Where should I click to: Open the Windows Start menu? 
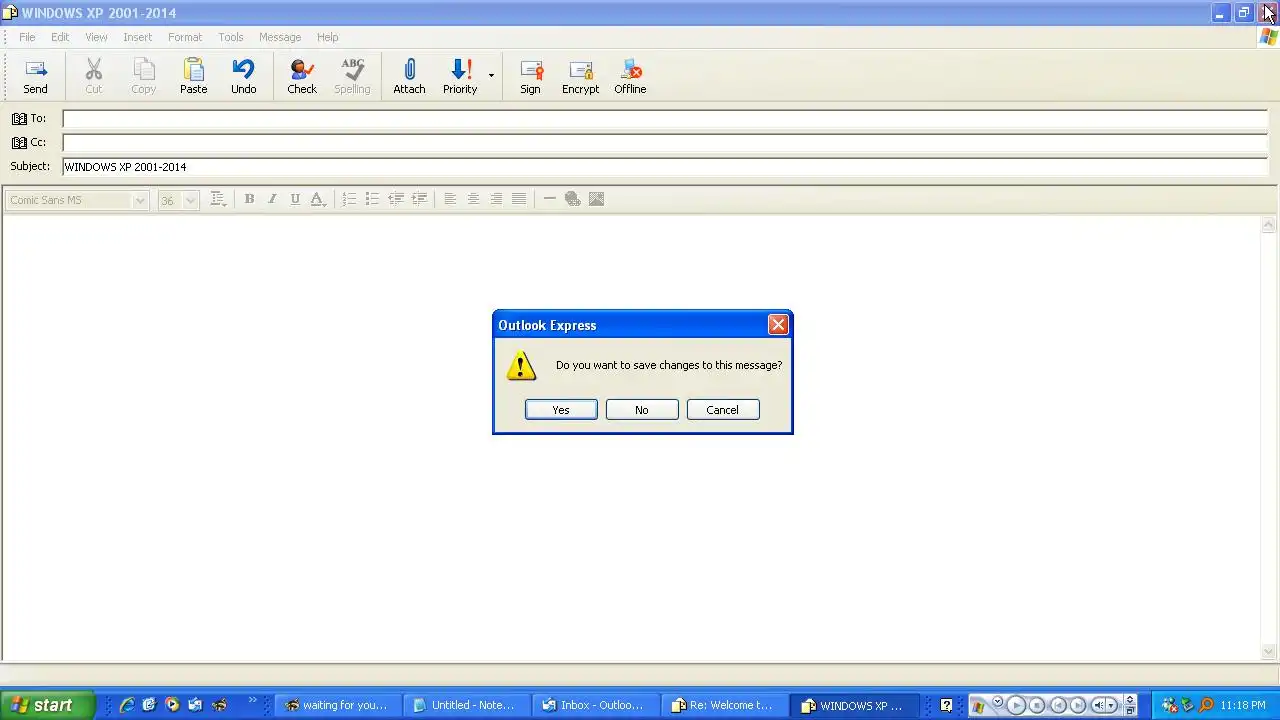pyautogui.click(x=48, y=705)
